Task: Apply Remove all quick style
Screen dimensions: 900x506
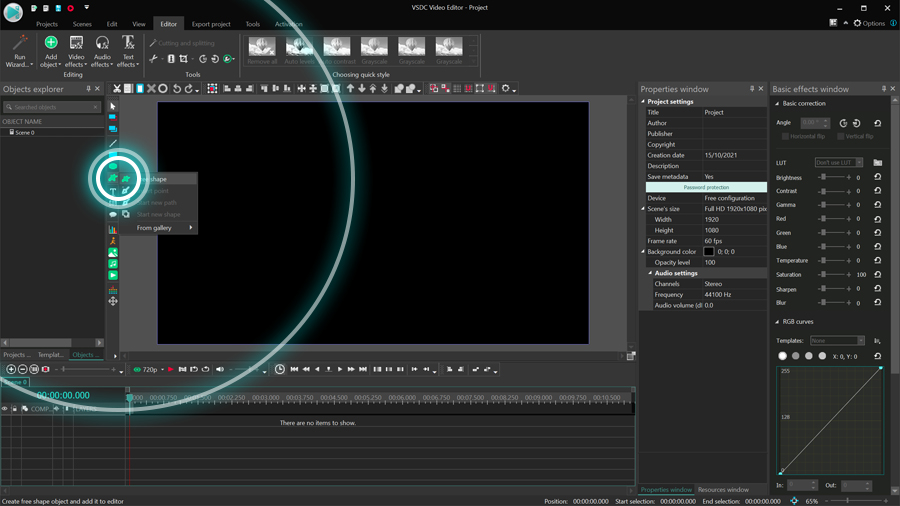Action: click(262, 50)
